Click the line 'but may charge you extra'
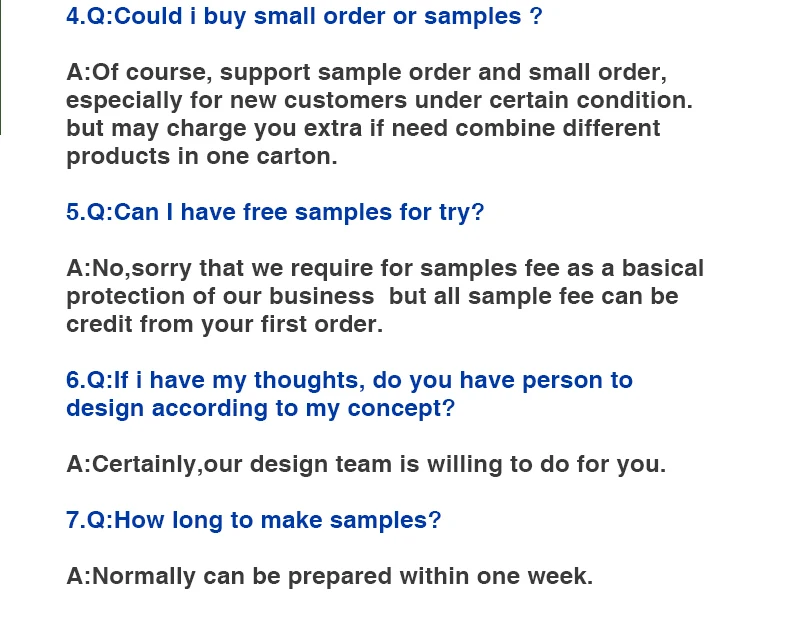The width and height of the screenshot is (790, 624). point(363,128)
